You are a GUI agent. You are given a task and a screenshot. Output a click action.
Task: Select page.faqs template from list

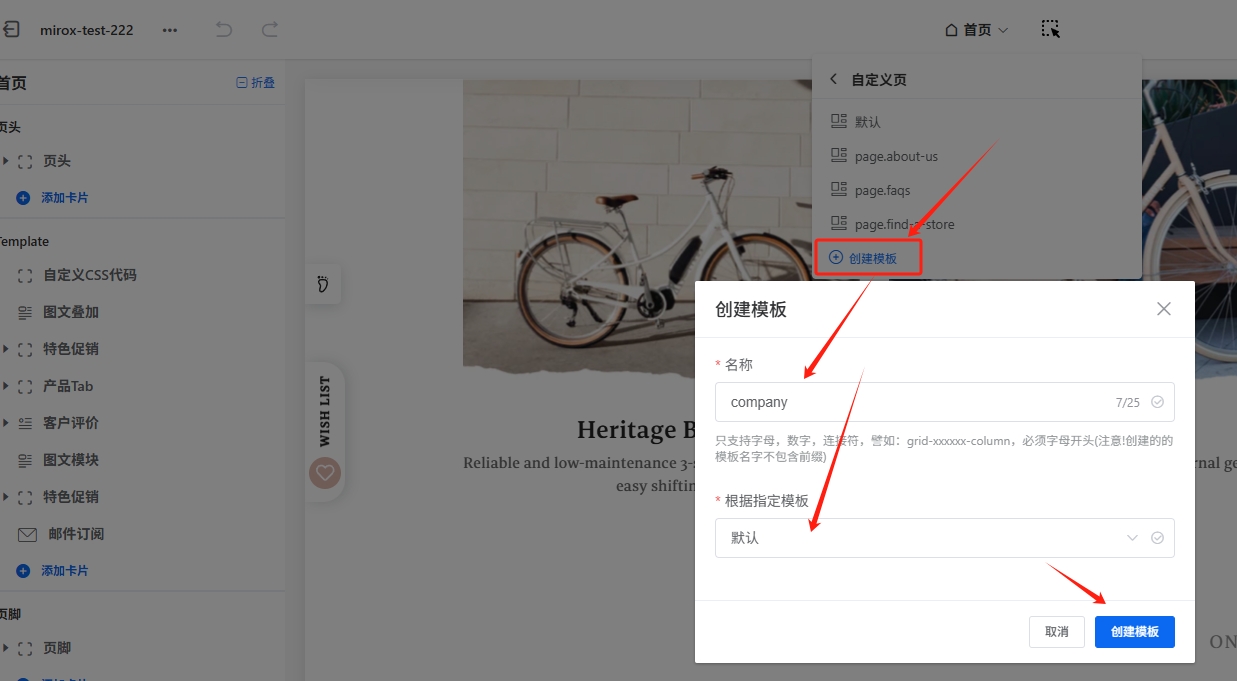[882, 190]
